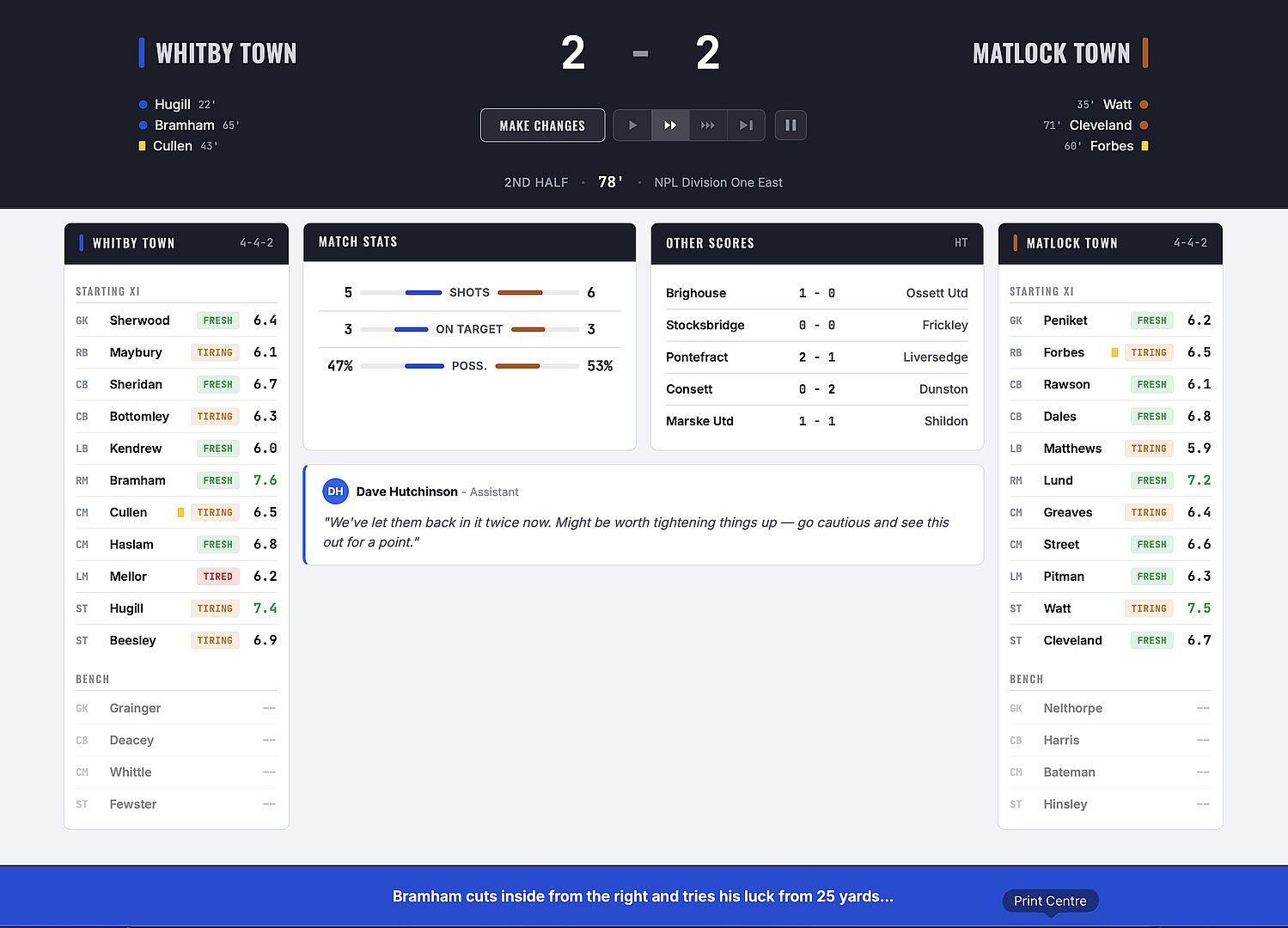Click Cullen's yellow card icon in lineup
1288x928 pixels.
click(x=180, y=512)
